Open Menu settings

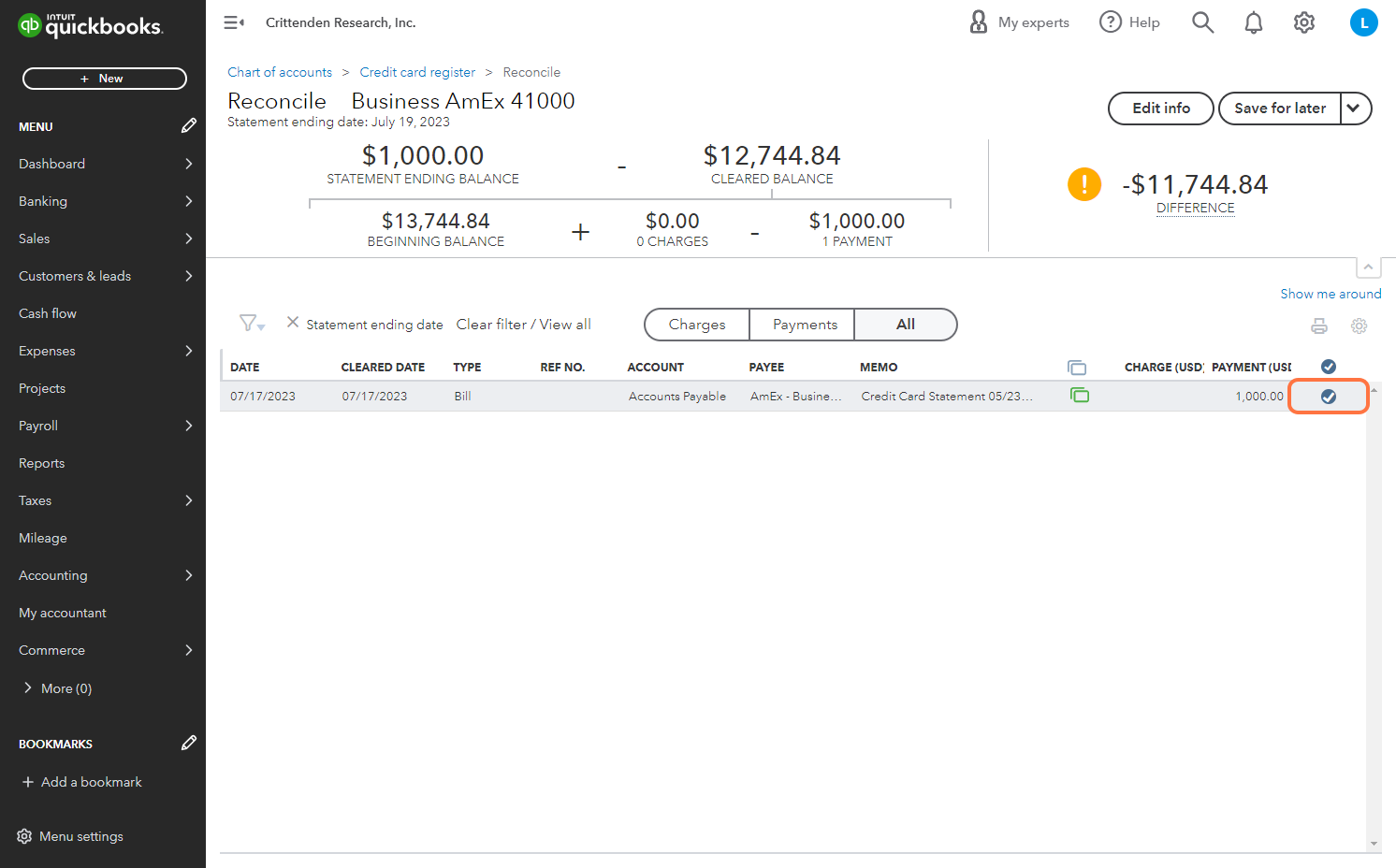[x=70, y=836]
